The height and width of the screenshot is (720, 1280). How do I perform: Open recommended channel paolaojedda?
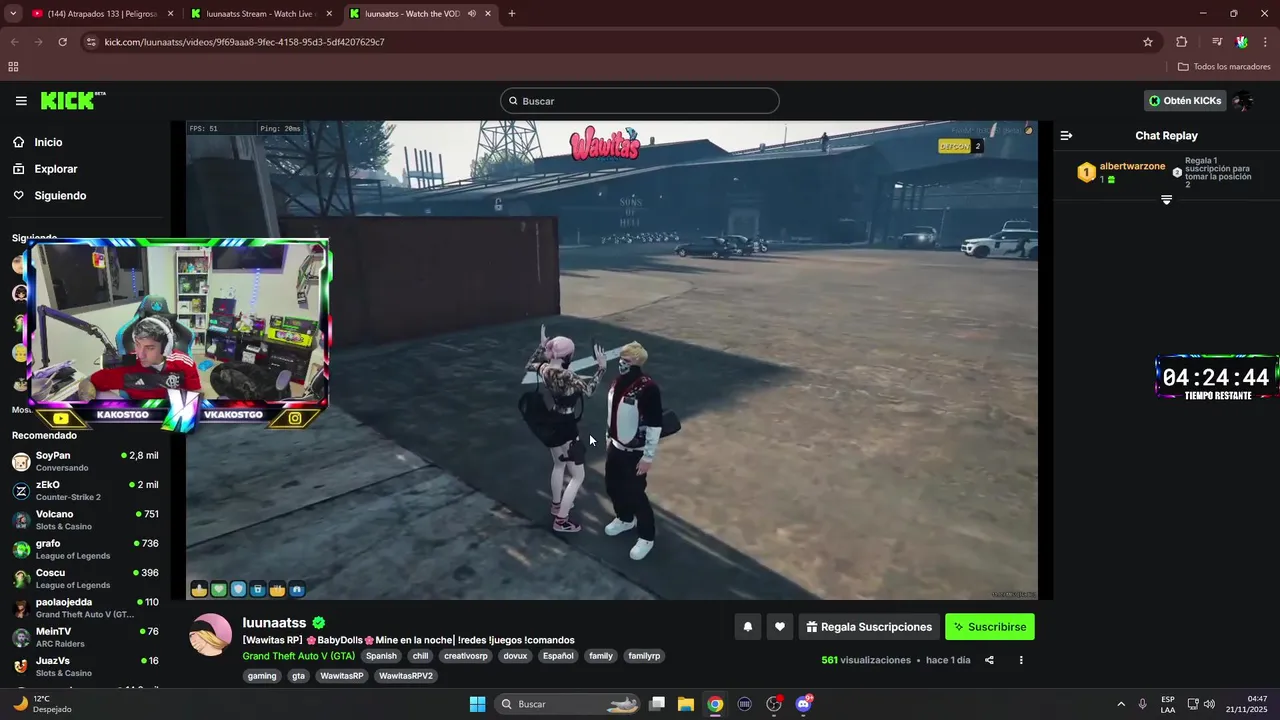85,608
